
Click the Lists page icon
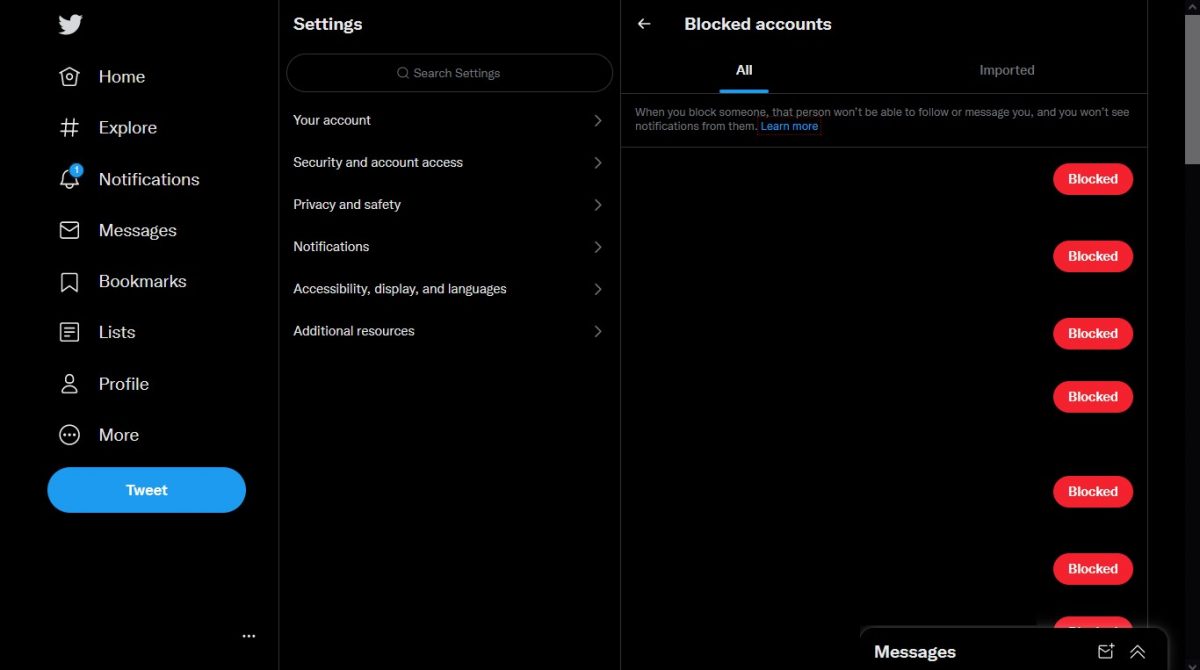(69, 332)
